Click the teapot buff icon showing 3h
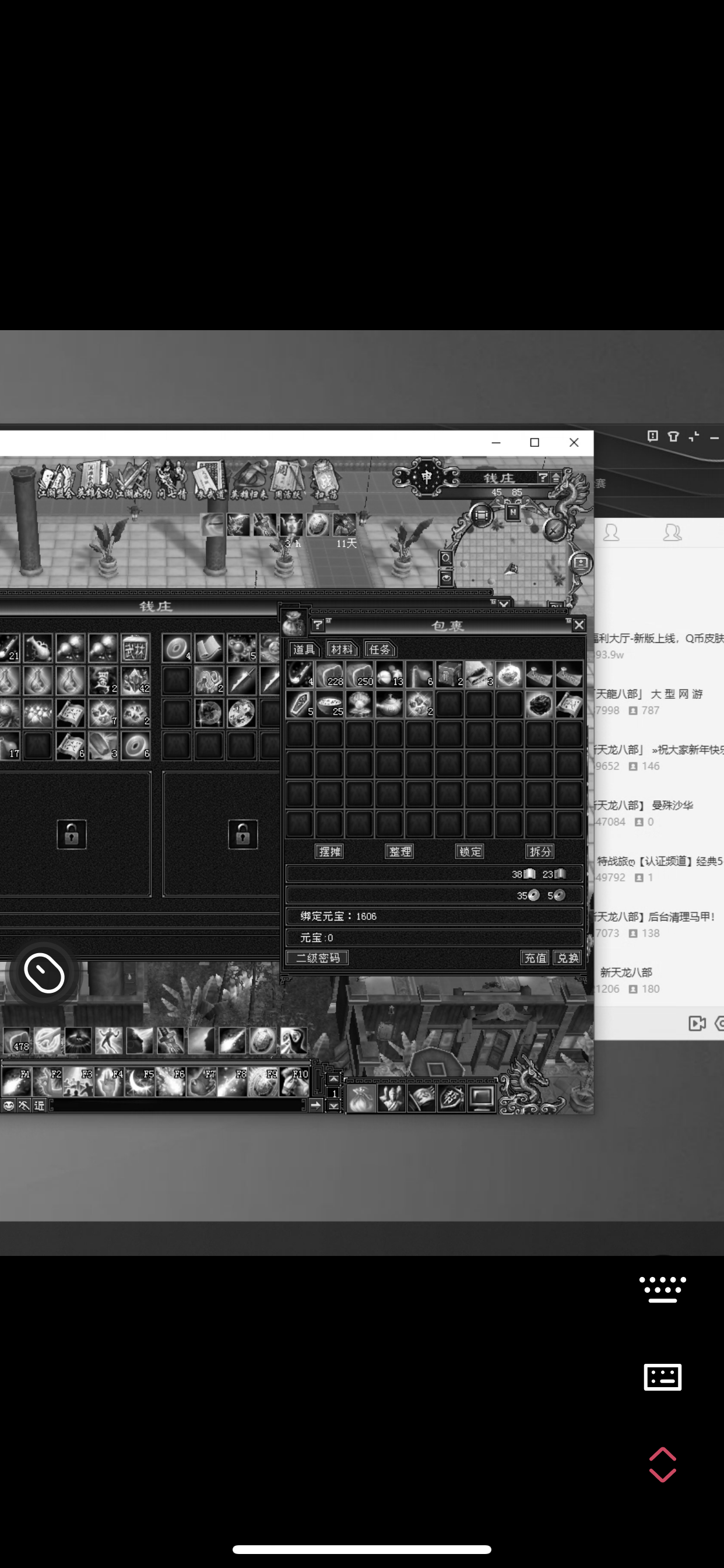Image resolution: width=724 pixels, height=1568 pixels. coord(291,524)
